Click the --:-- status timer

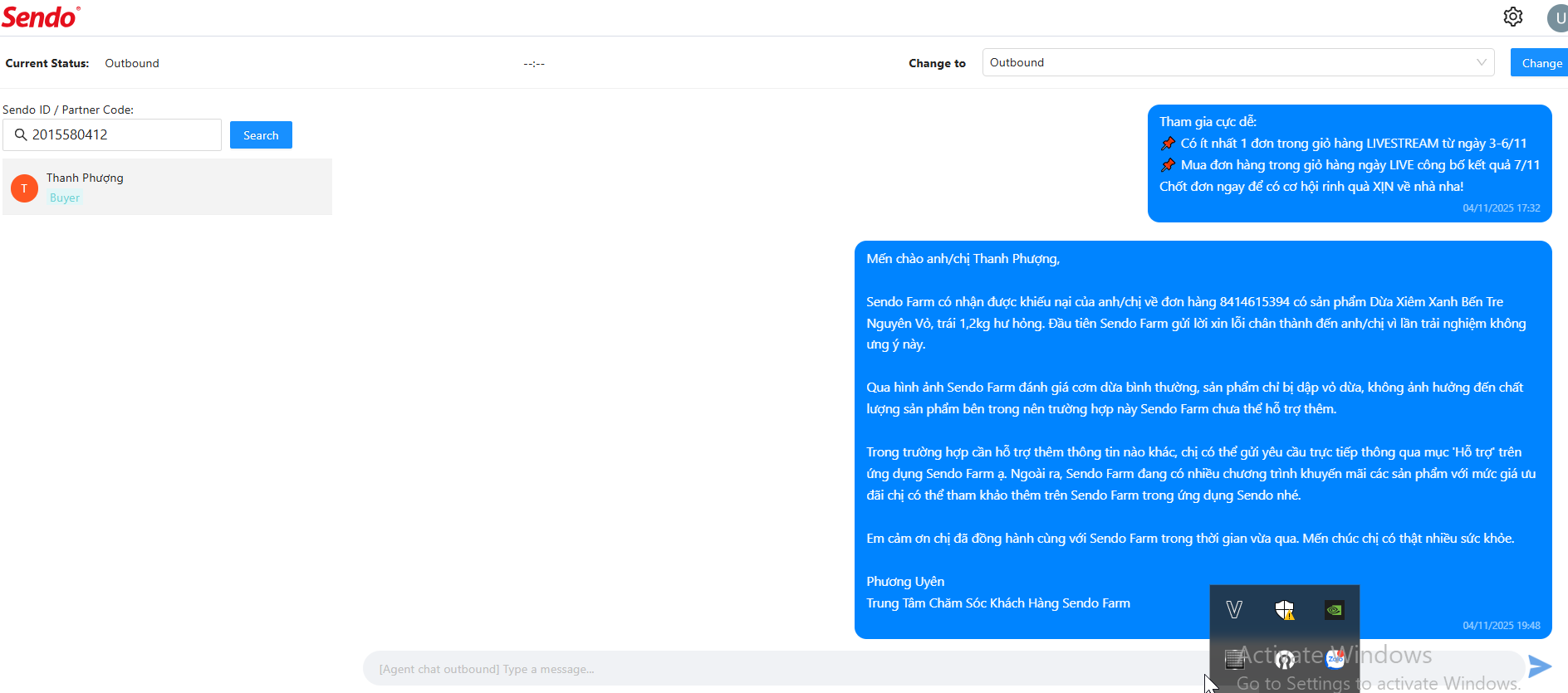point(534,64)
